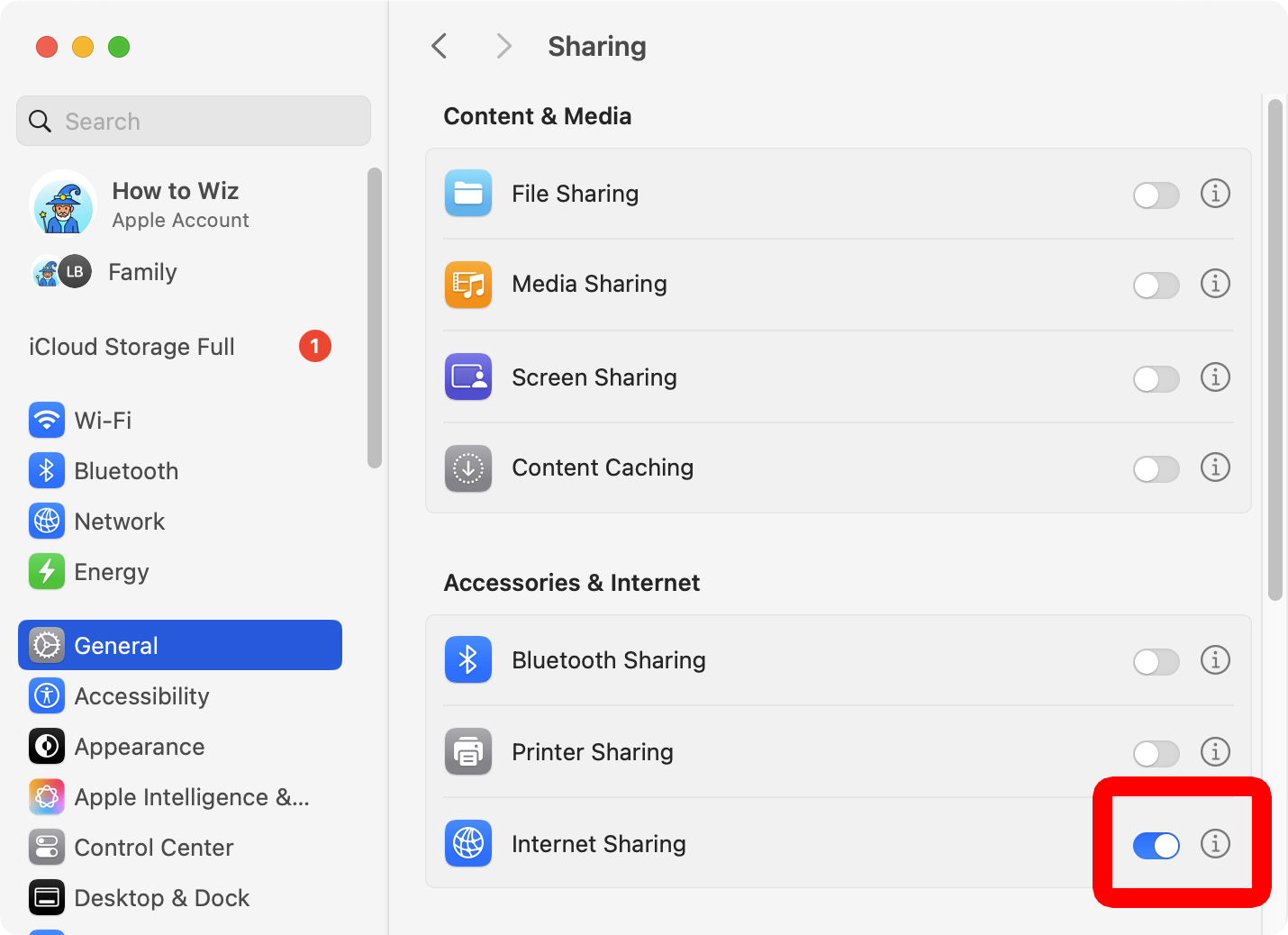Open Wi-Fi settings in sidebar
This screenshot has height=935, width=1288.
(103, 421)
